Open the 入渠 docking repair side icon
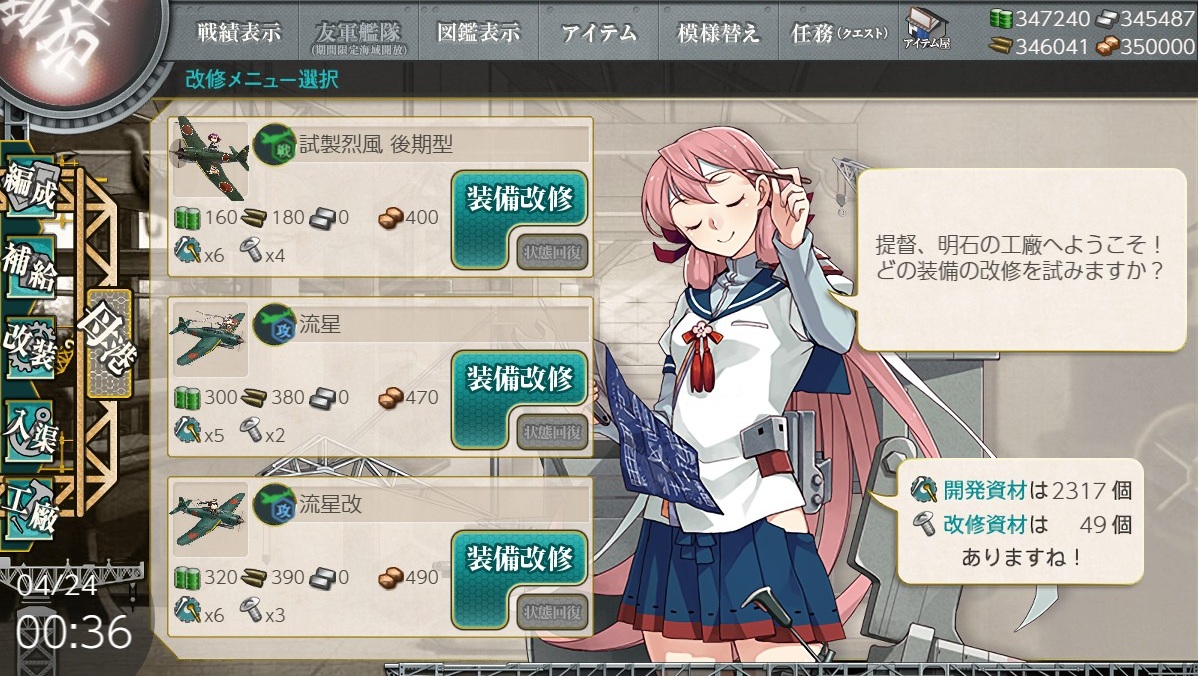This screenshot has width=1198, height=676. pyautogui.click(x=30, y=430)
